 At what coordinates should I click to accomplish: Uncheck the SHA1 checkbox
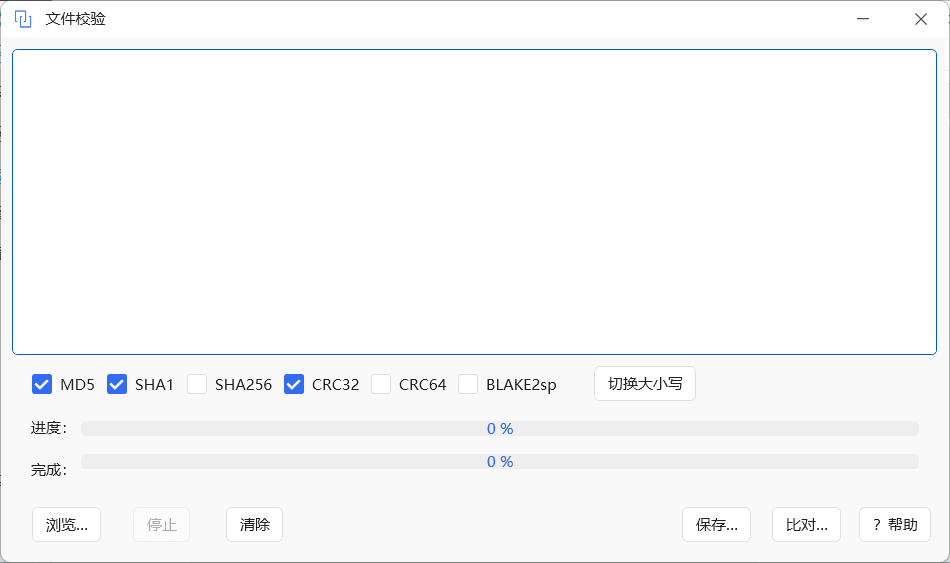[x=117, y=384]
